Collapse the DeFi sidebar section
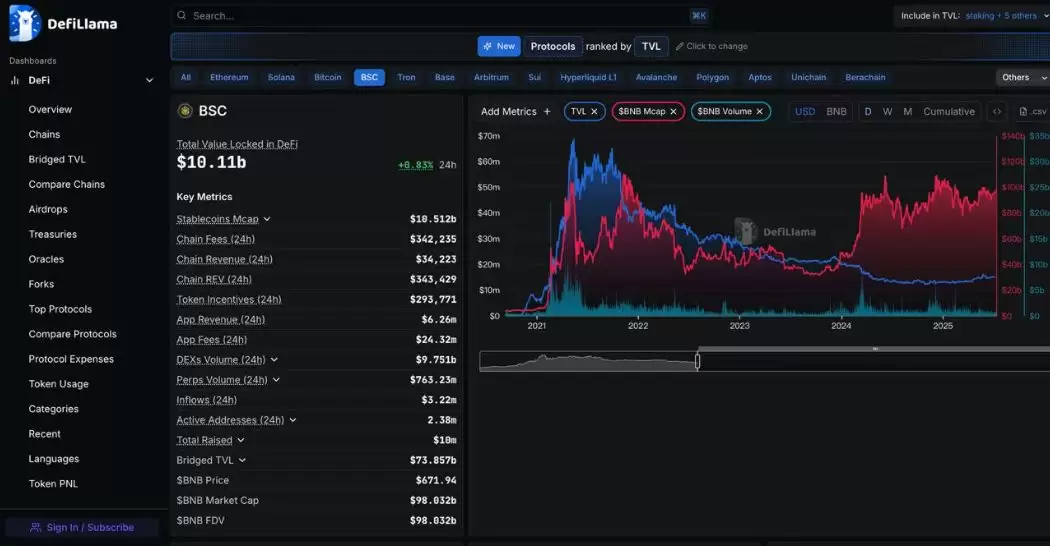Image resolution: width=1050 pixels, height=546 pixels. (149, 80)
